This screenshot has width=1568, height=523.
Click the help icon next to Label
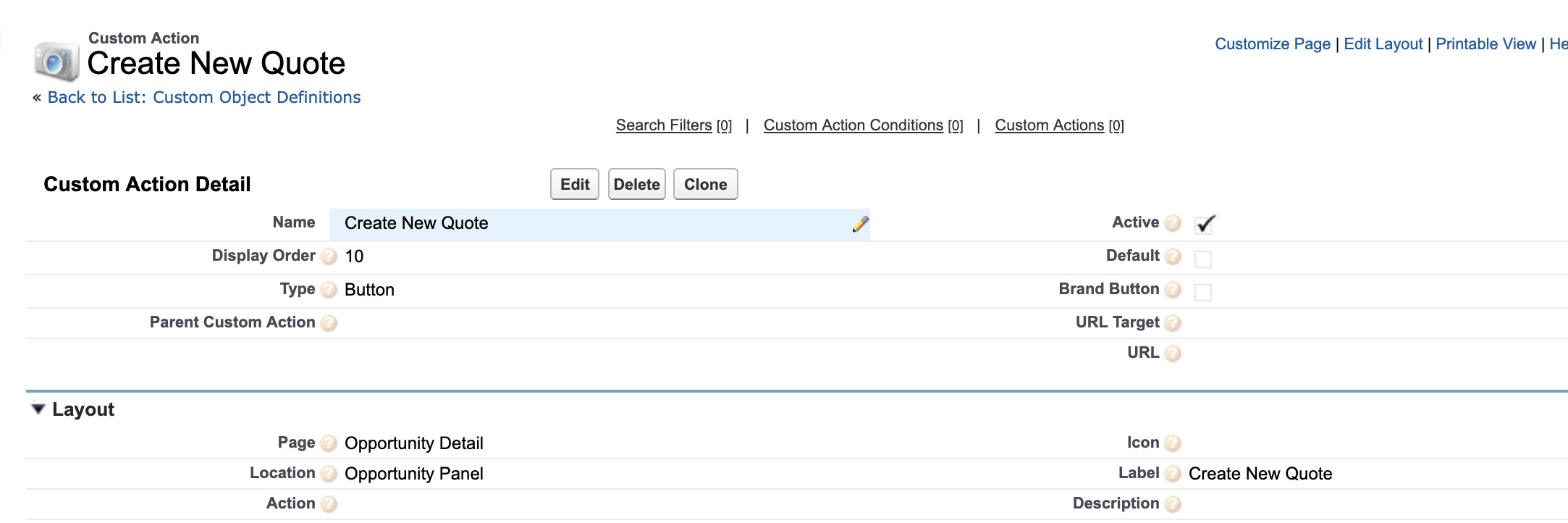pyautogui.click(x=1173, y=474)
